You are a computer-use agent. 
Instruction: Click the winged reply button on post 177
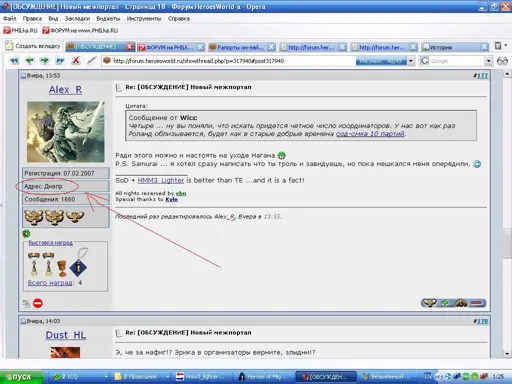430,303
